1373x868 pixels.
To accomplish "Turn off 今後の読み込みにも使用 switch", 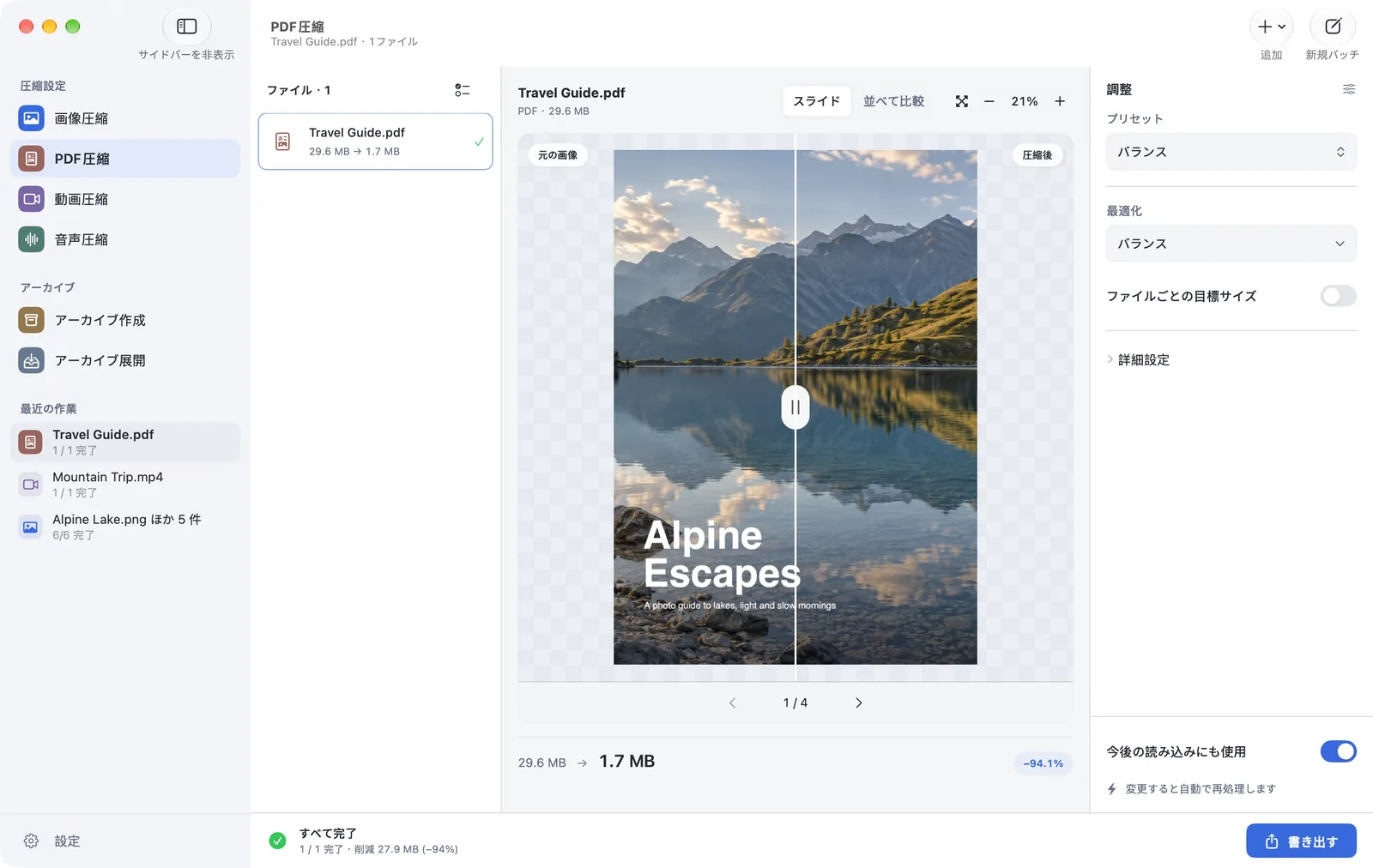I will 1338,751.
